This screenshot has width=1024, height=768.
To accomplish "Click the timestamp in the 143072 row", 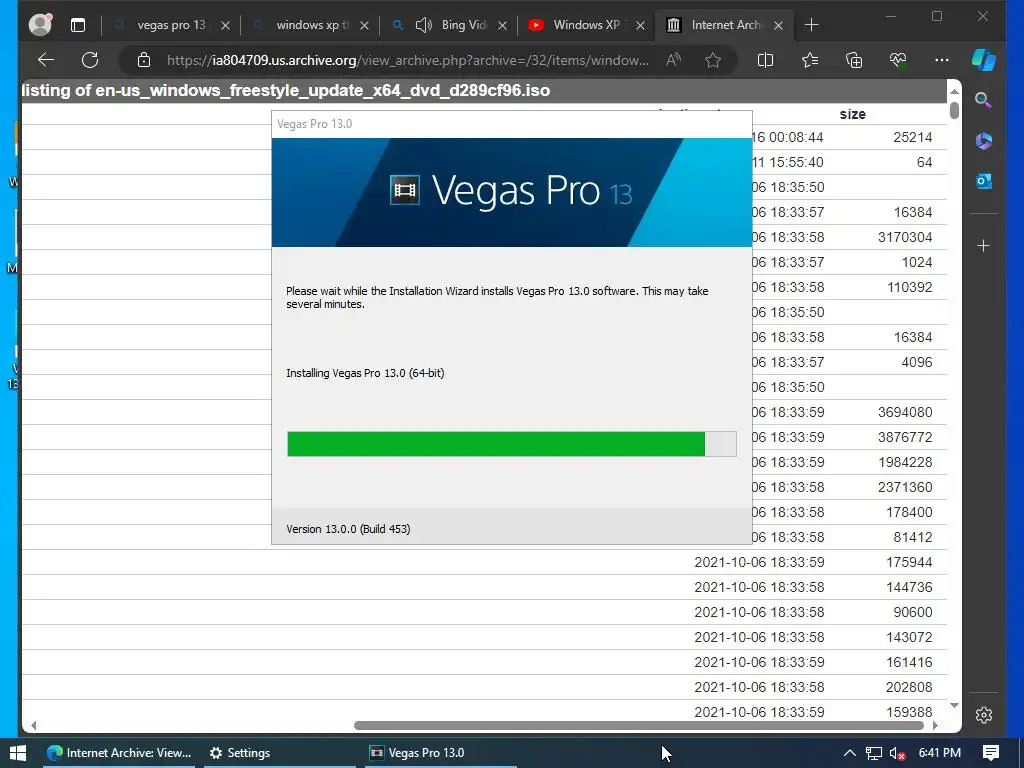I will click(x=759, y=637).
